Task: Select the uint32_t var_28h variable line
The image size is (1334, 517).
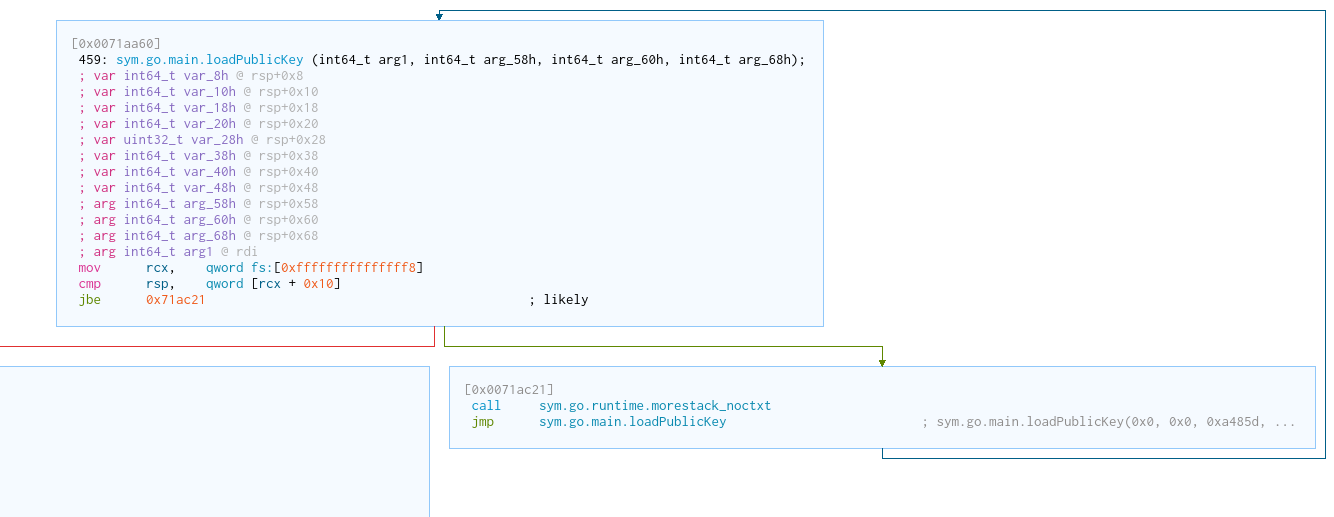Action: click(202, 140)
